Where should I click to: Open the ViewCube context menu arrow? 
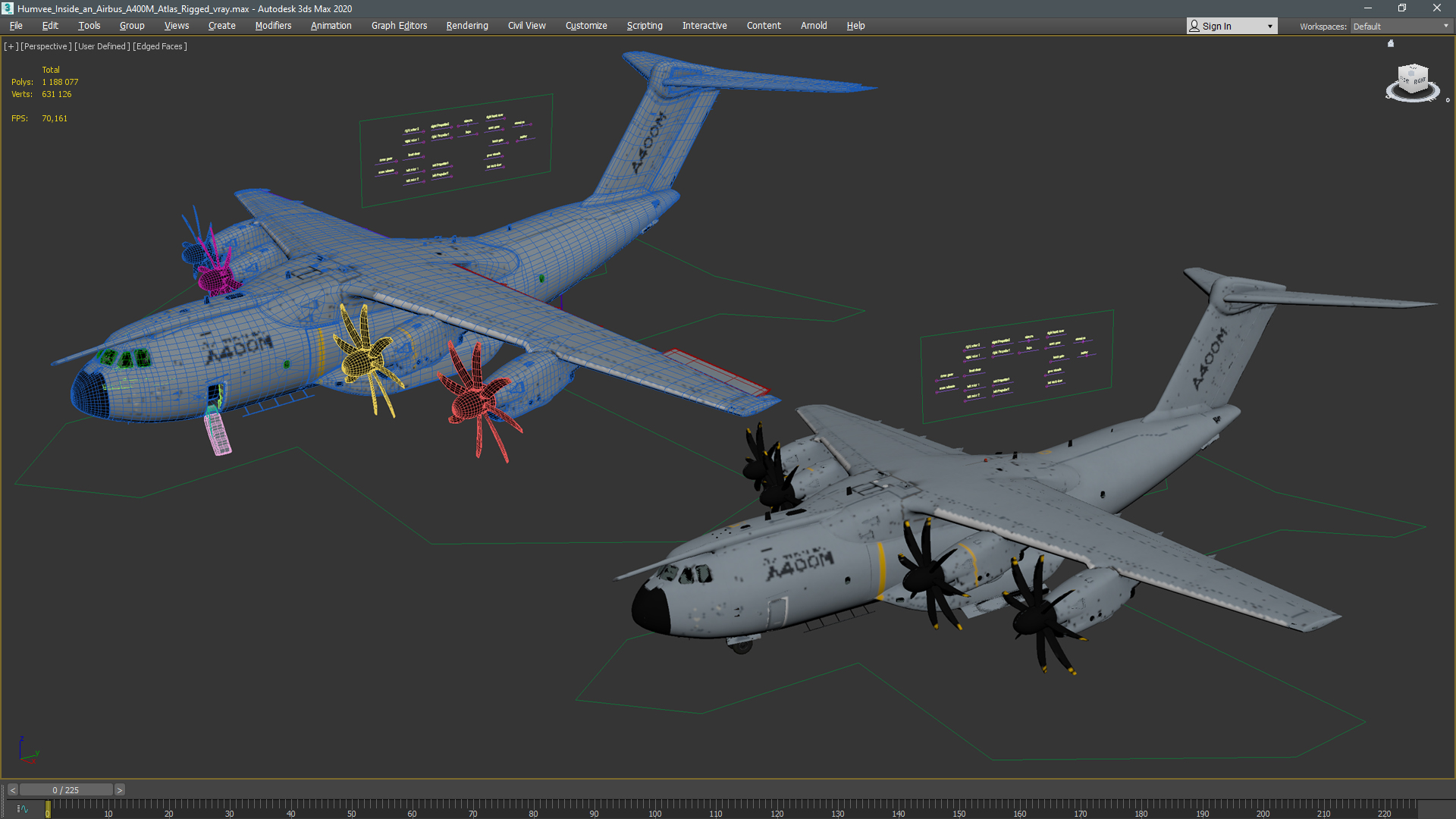click(x=1448, y=100)
